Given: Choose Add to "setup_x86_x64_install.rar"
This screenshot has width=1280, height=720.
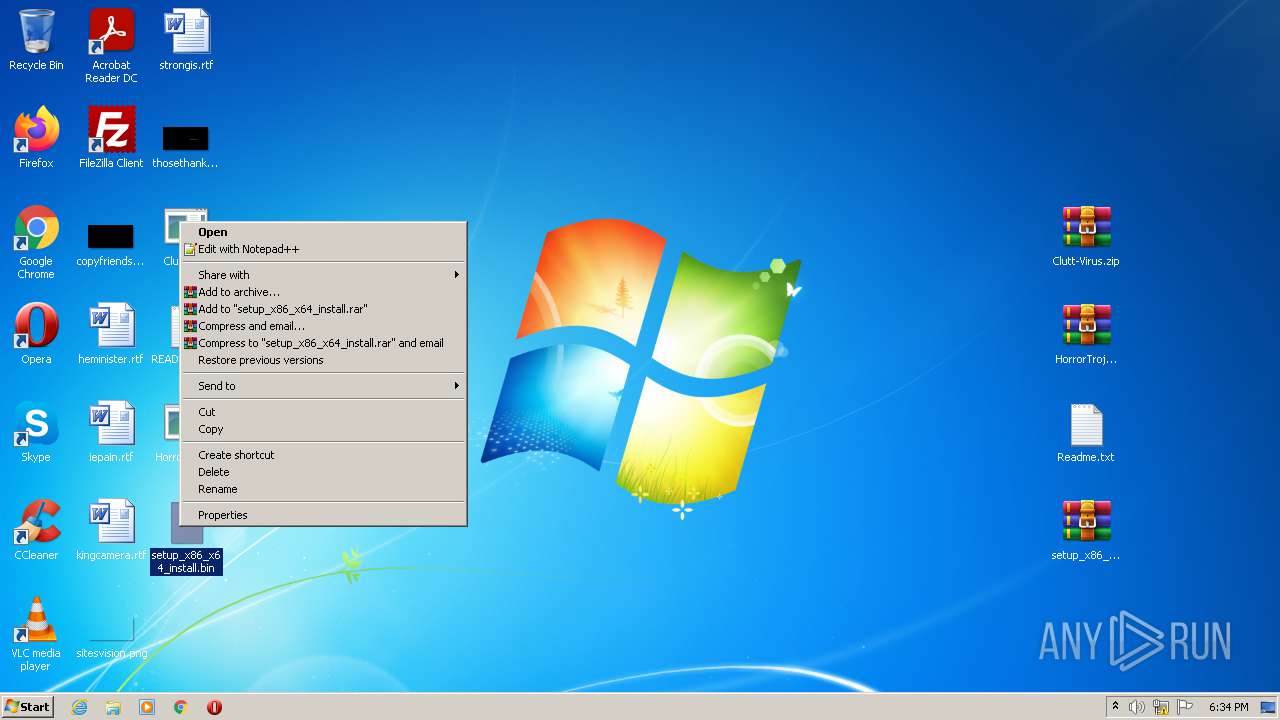Looking at the screenshot, I should coord(323,309).
